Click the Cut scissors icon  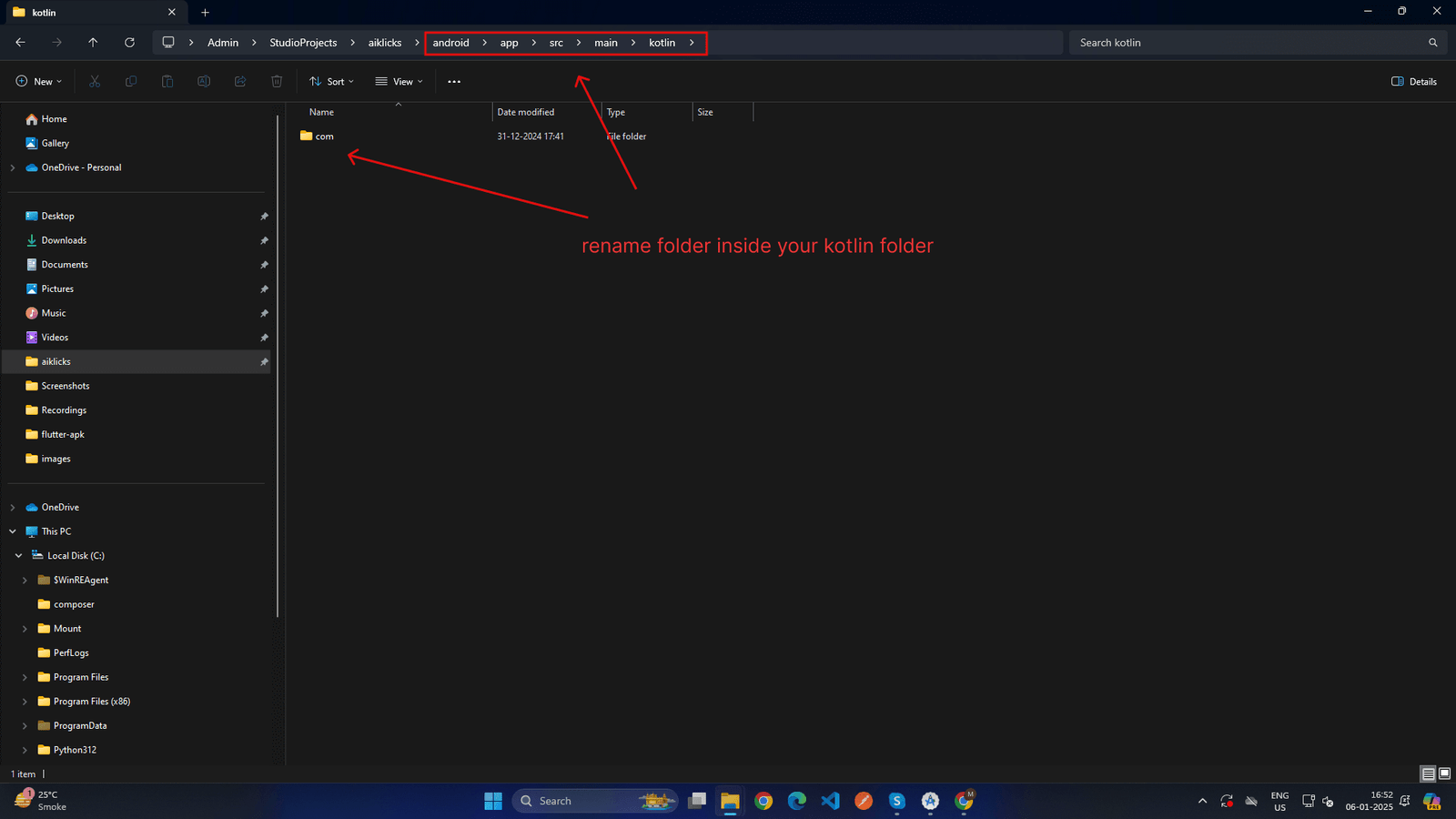[95, 82]
